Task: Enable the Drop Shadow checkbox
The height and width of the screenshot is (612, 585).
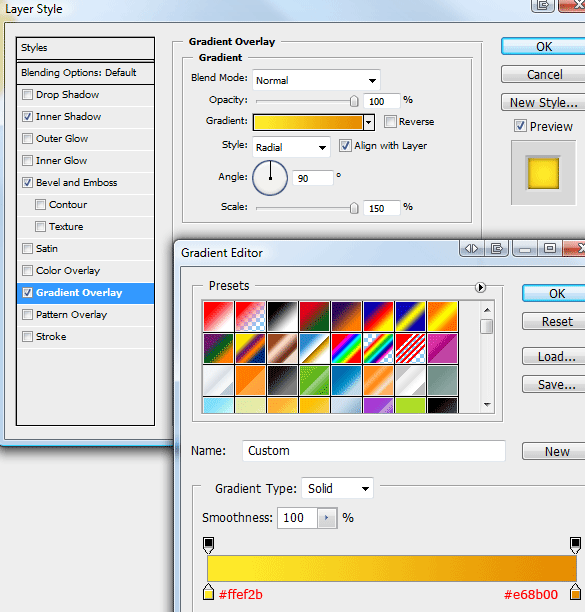Action: pos(27,94)
